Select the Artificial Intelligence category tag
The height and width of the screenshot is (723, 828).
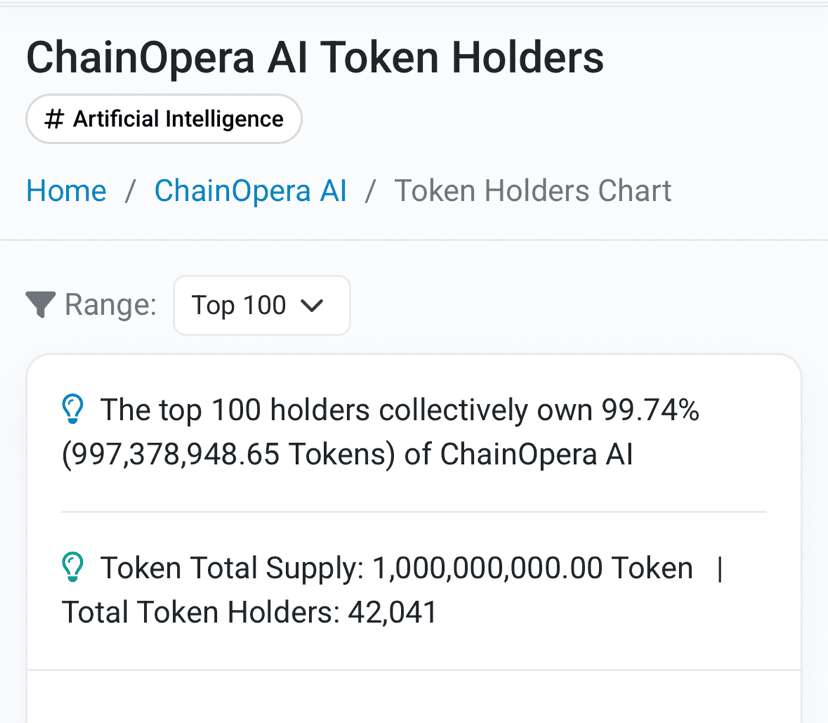[164, 119]
